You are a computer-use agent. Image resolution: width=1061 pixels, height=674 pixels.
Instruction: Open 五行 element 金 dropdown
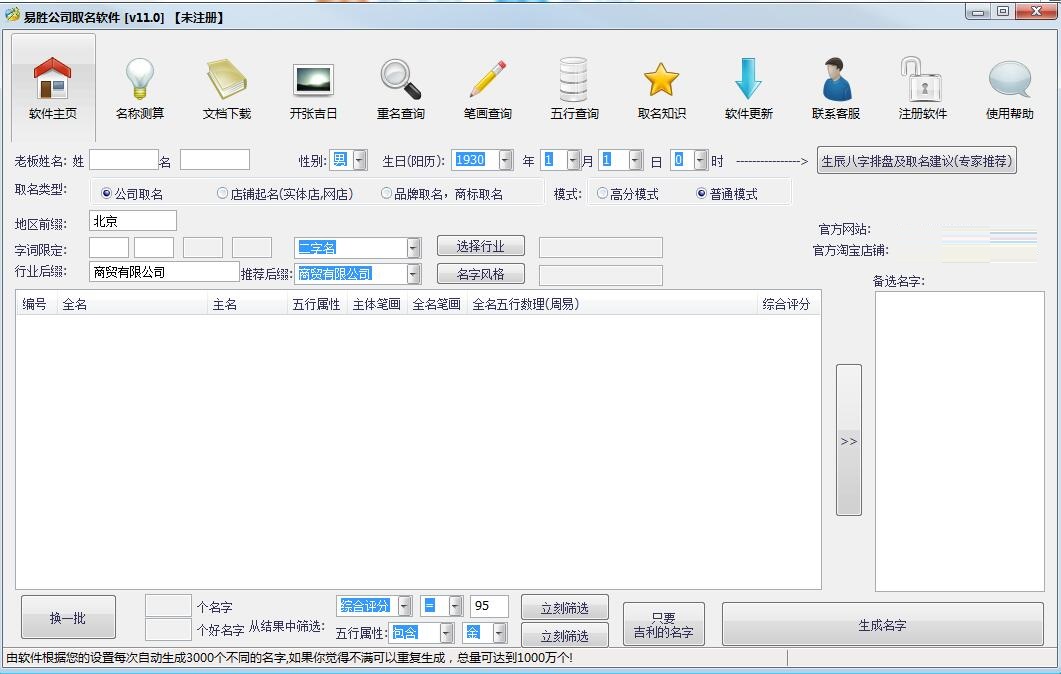pos(499,633)
